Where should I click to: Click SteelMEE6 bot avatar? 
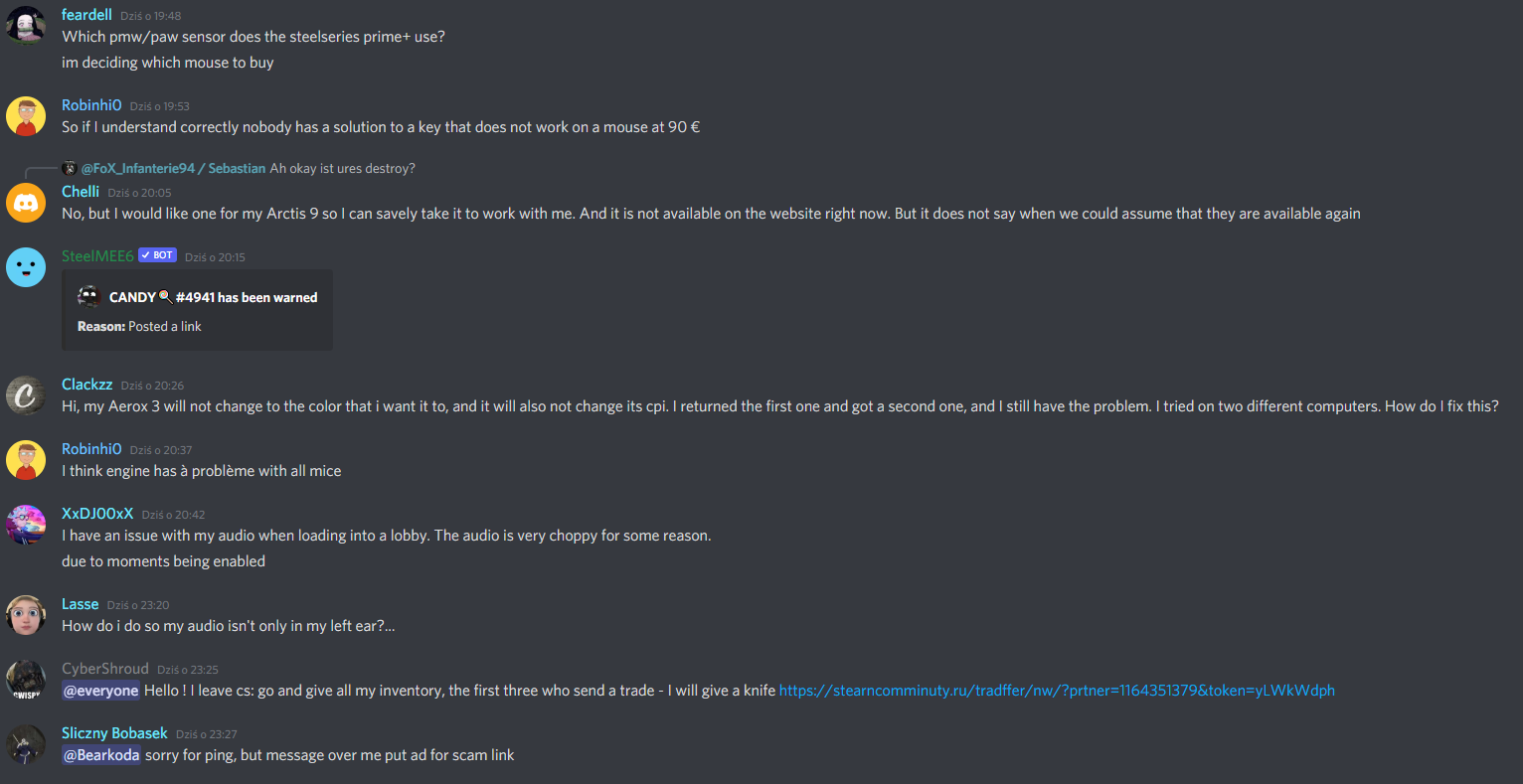26,267
